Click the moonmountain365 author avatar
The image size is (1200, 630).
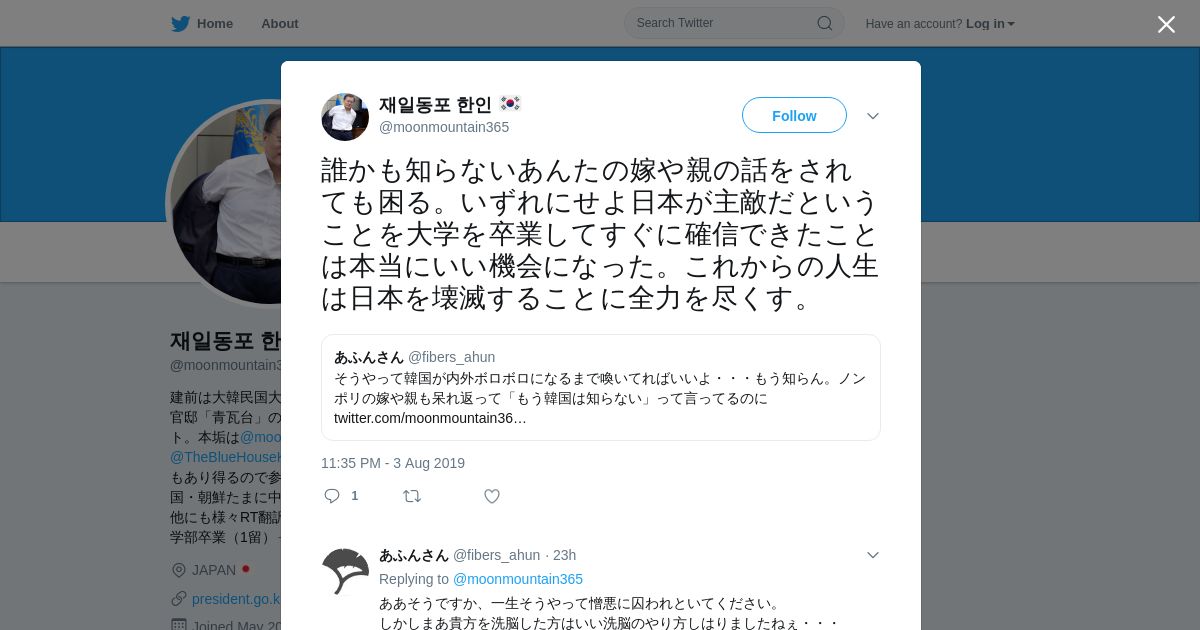[345, 117]
